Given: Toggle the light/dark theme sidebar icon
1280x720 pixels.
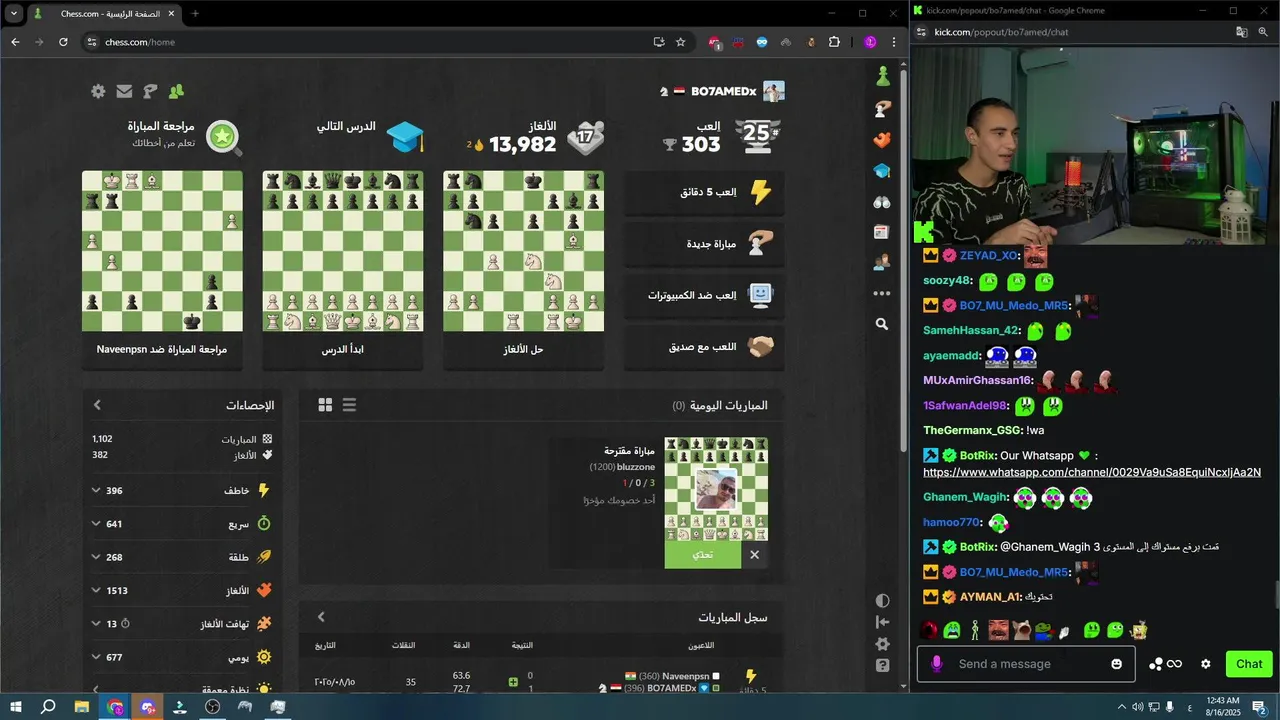Looking at the screenshot, I should 882,601.
